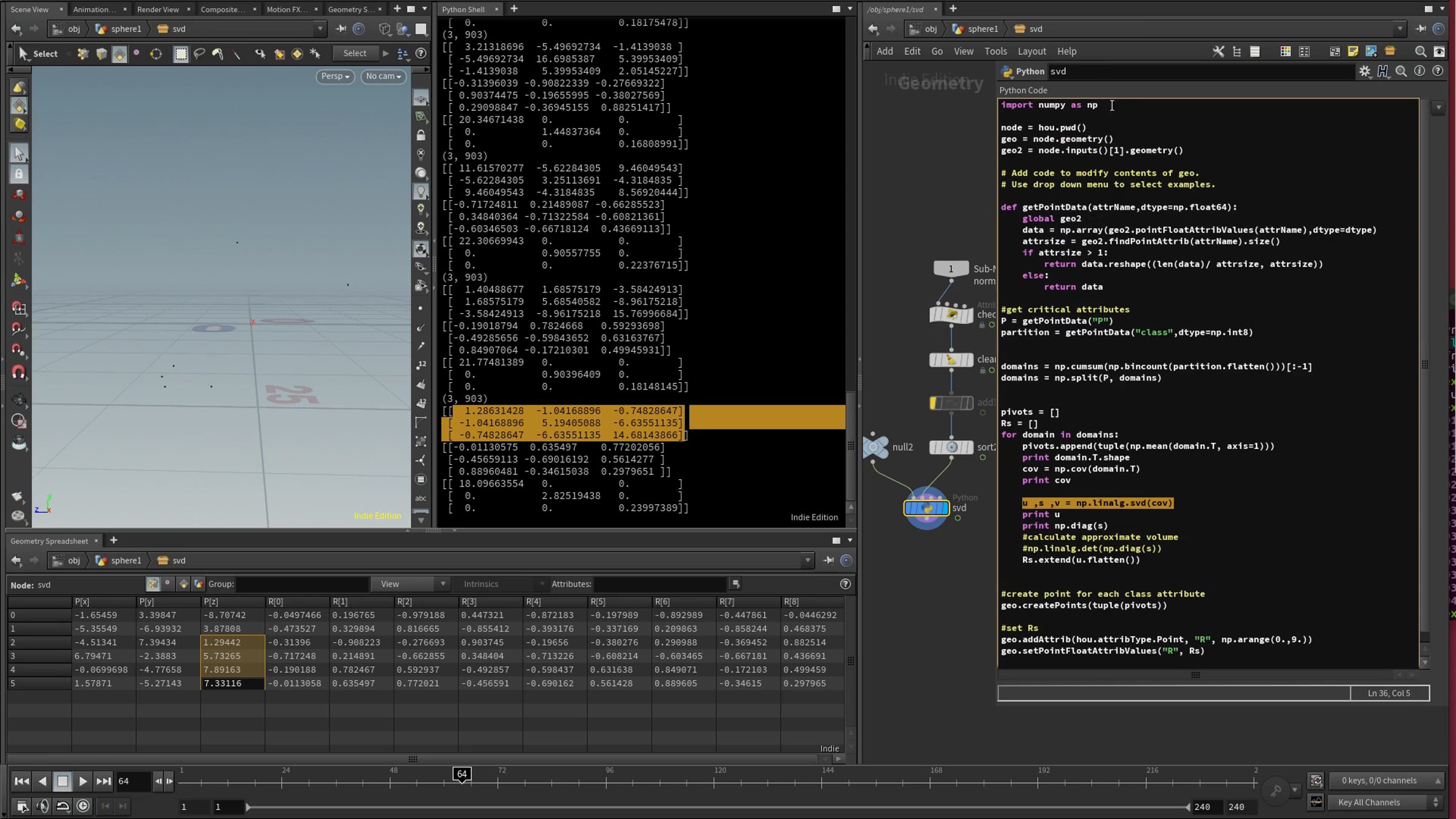
Task: Open the parameter gear settings icon
Action: point(1364,72)
